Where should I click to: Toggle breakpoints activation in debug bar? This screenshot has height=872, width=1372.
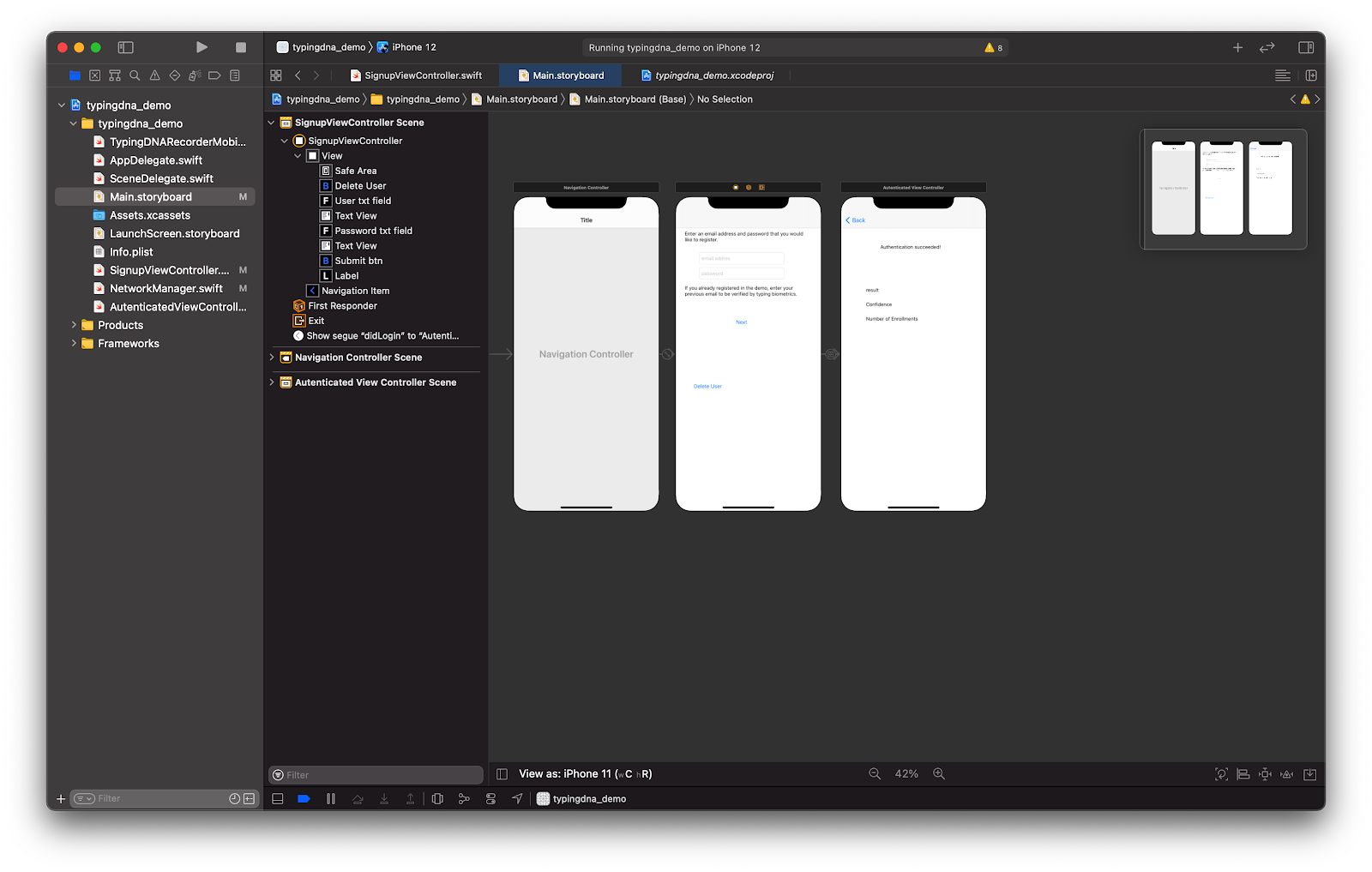click(304, 798)
